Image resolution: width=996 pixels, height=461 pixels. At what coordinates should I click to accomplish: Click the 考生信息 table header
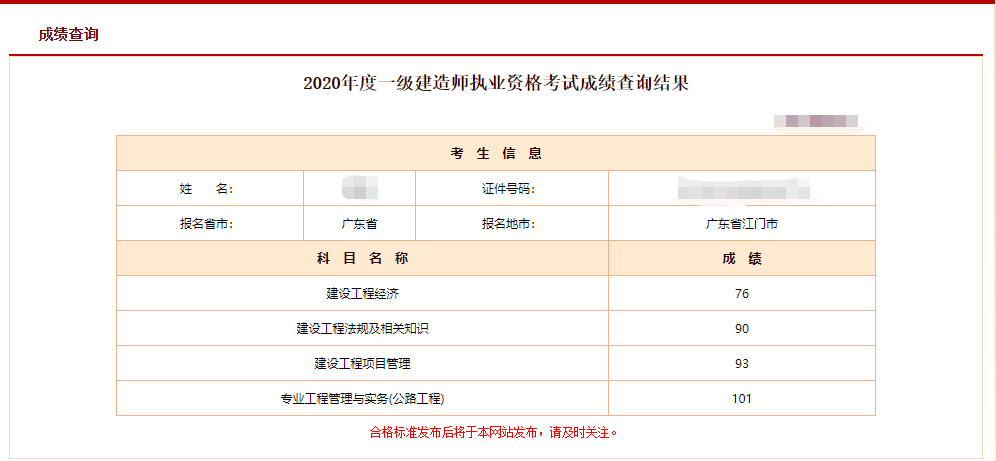496,153
